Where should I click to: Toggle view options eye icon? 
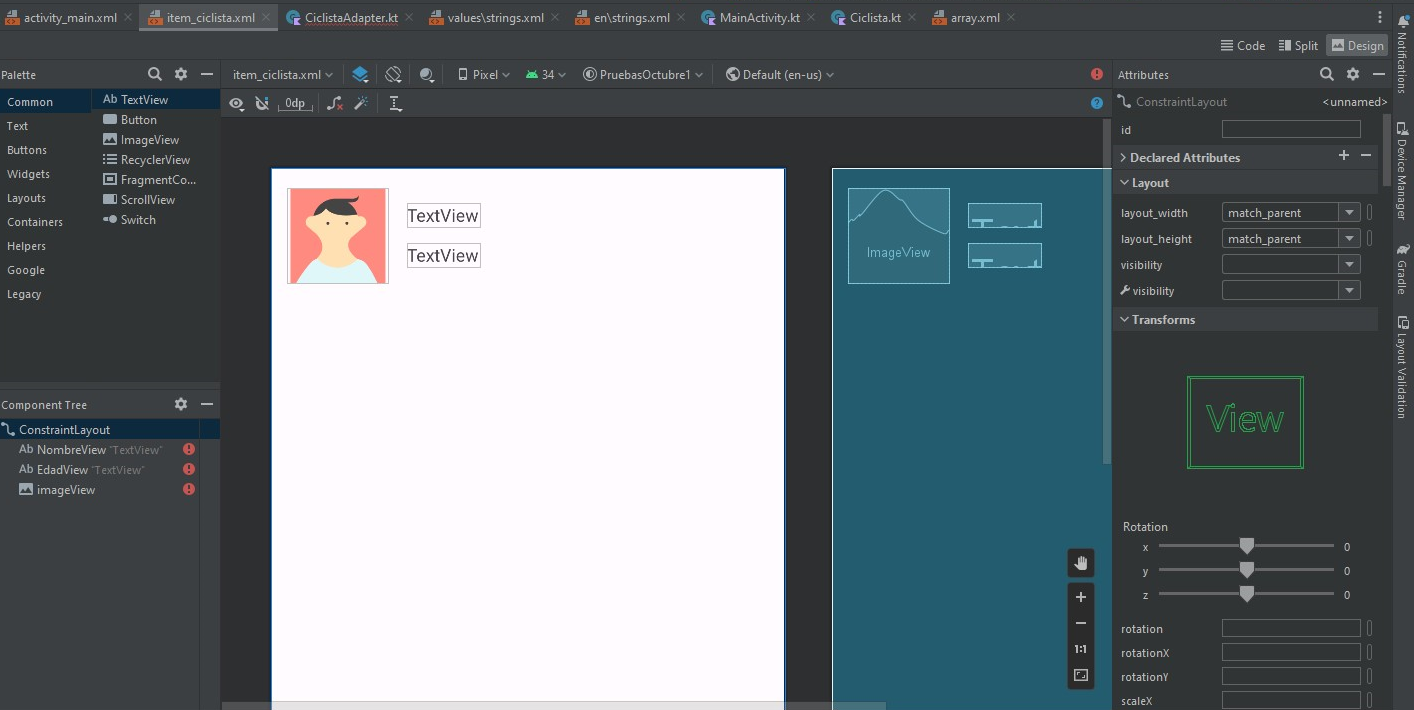point(236,103)
